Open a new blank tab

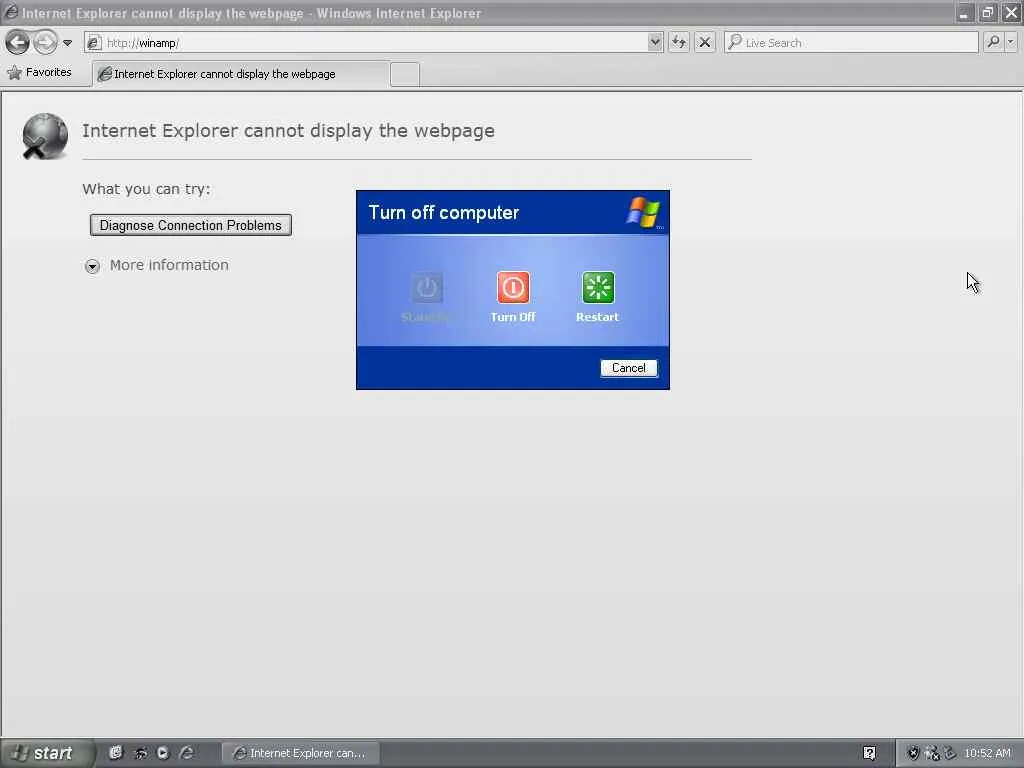tap(404, 74)
